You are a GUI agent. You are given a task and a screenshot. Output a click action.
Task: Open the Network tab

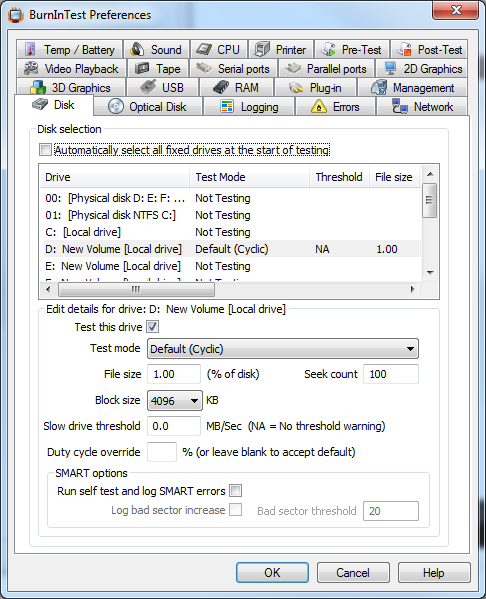422,107
